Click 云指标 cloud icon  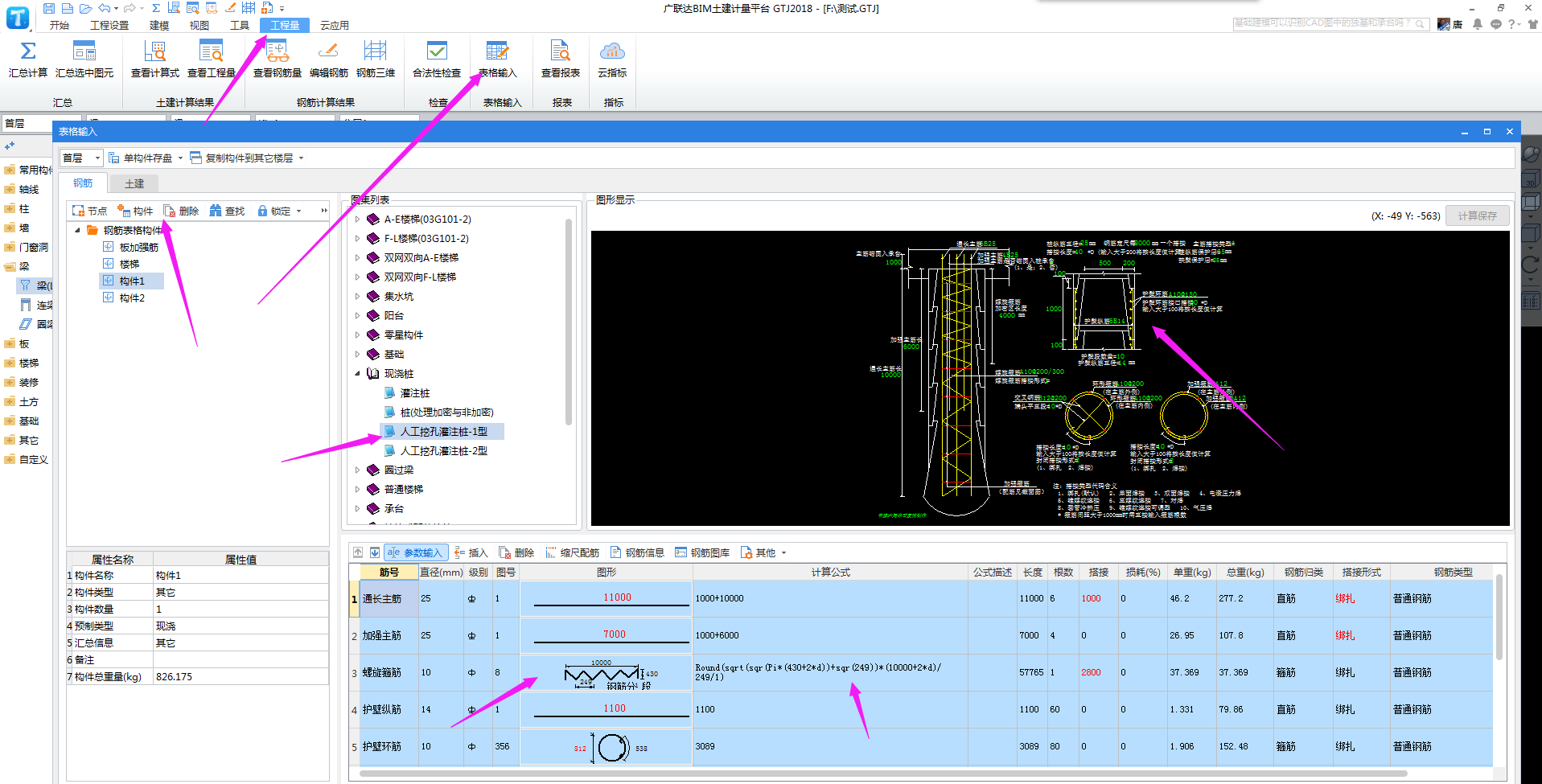coord(612,51)
